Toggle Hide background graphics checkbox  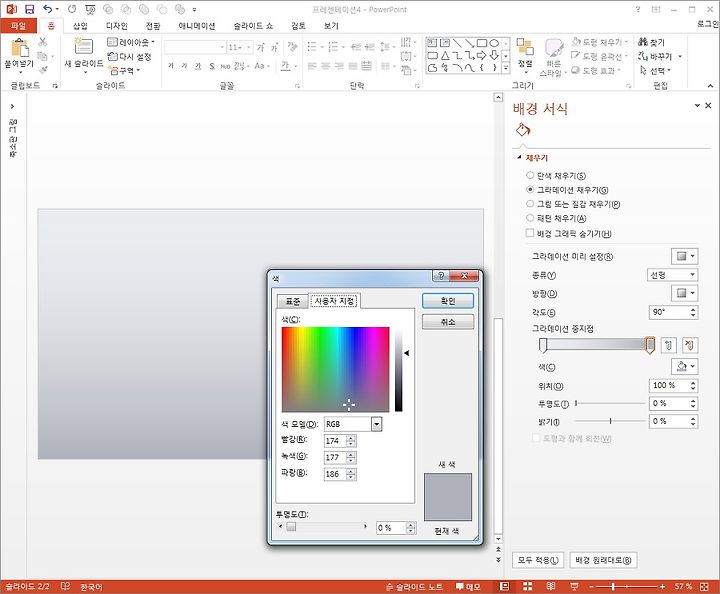(x=530, y=233)
